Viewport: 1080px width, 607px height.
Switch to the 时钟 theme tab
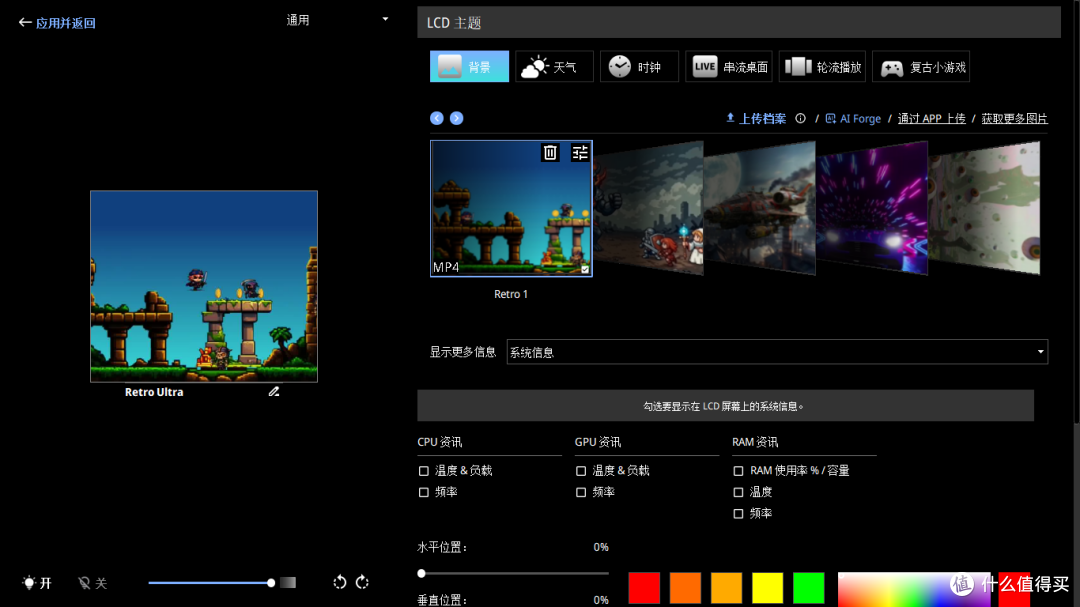639,67
